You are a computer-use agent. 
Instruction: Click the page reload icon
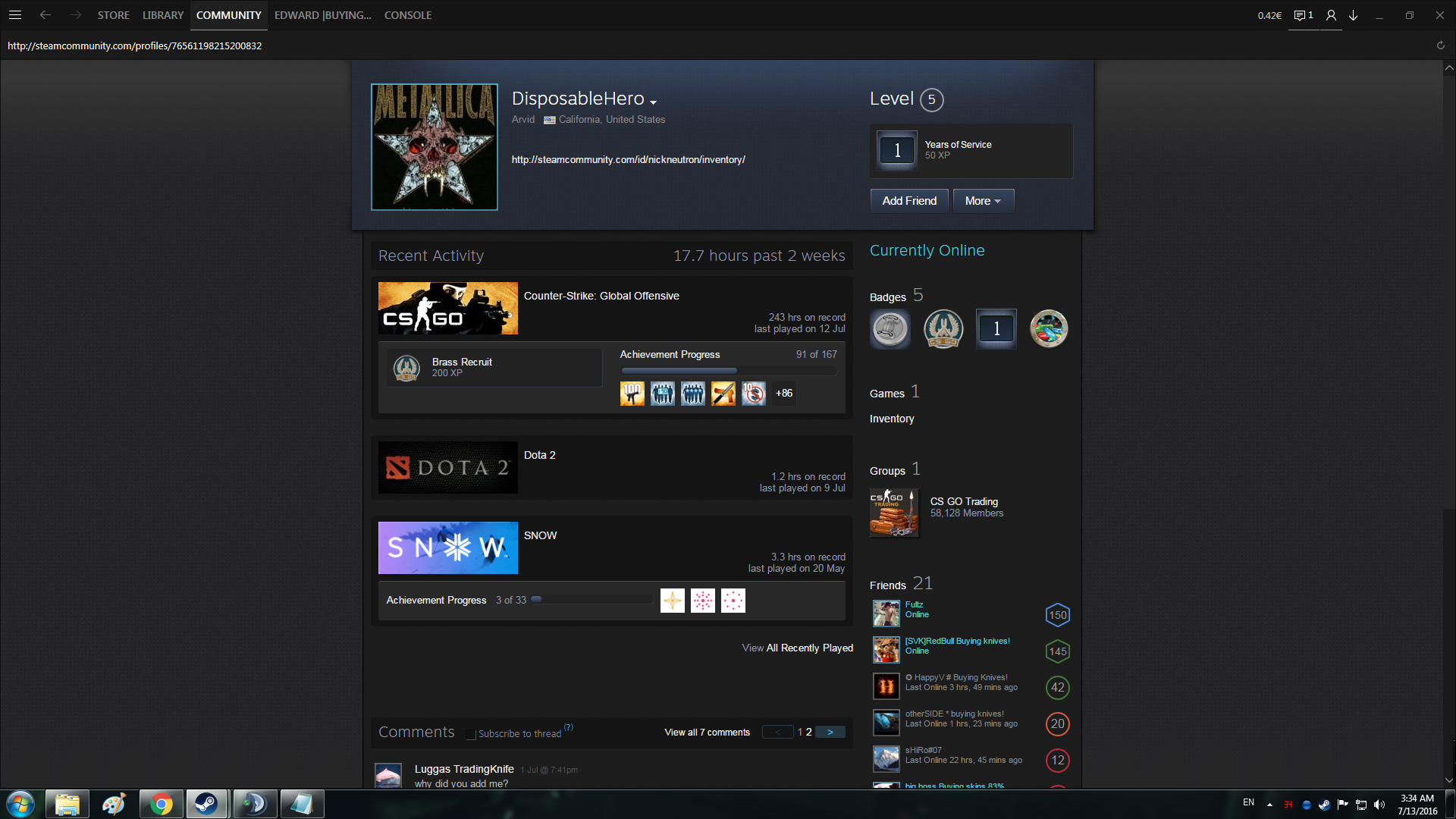(1440, 45)
